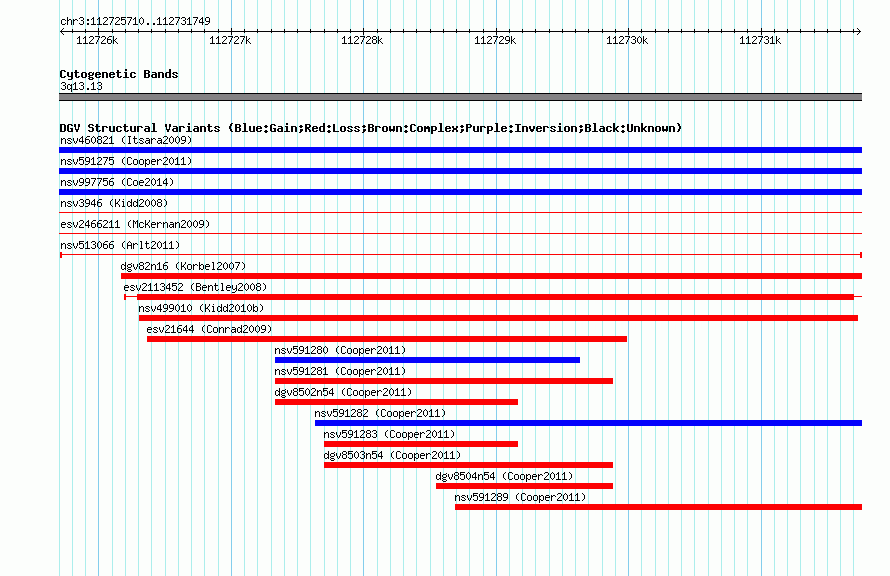Select the blue nsv997756 gain bar
The image size is (890, 576).
pyautogui.click(x=460, y=192)
